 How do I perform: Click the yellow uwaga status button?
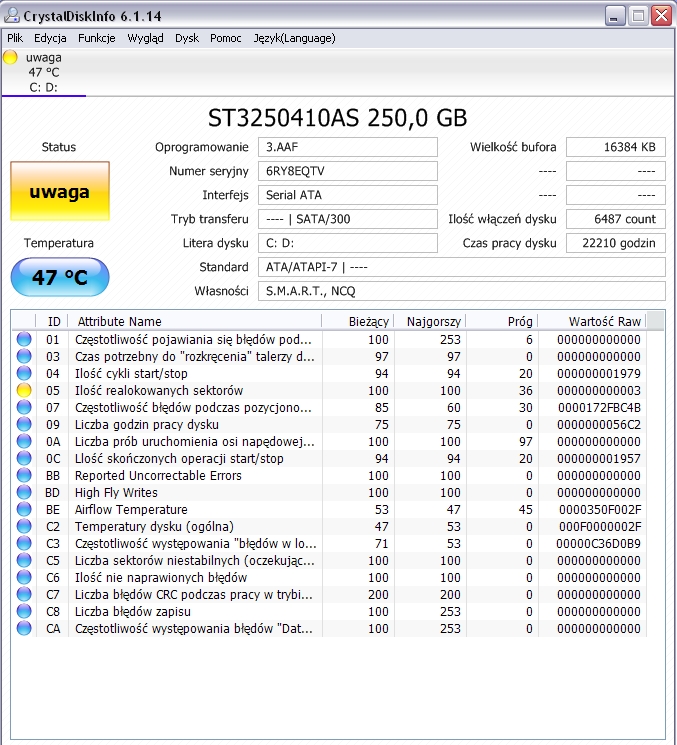point(60,191)
